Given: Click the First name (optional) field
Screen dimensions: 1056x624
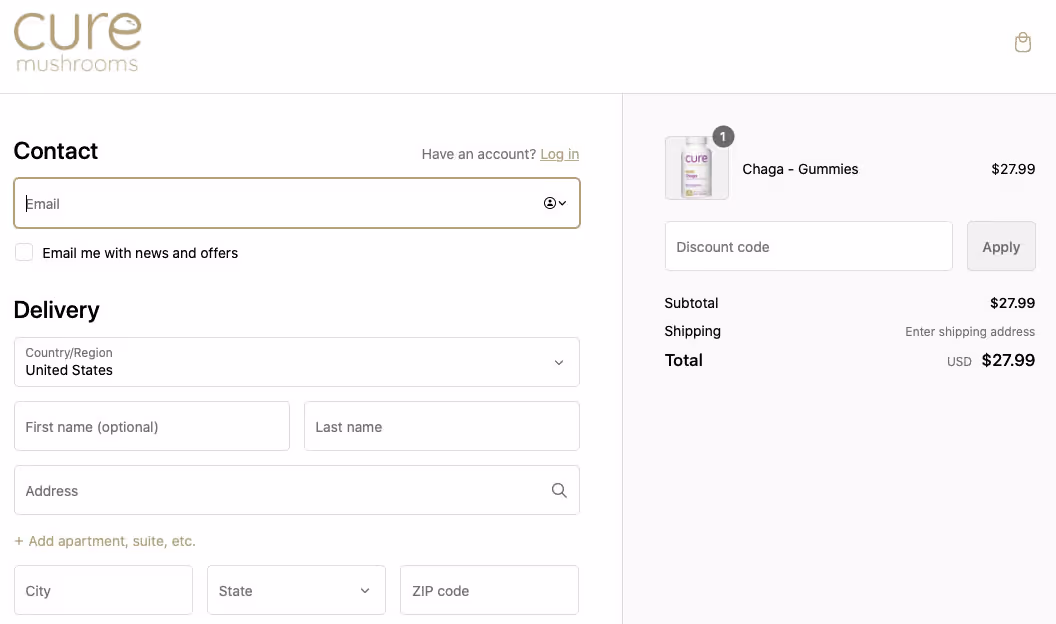Looking at the screenshot, I should coord(152,426).
